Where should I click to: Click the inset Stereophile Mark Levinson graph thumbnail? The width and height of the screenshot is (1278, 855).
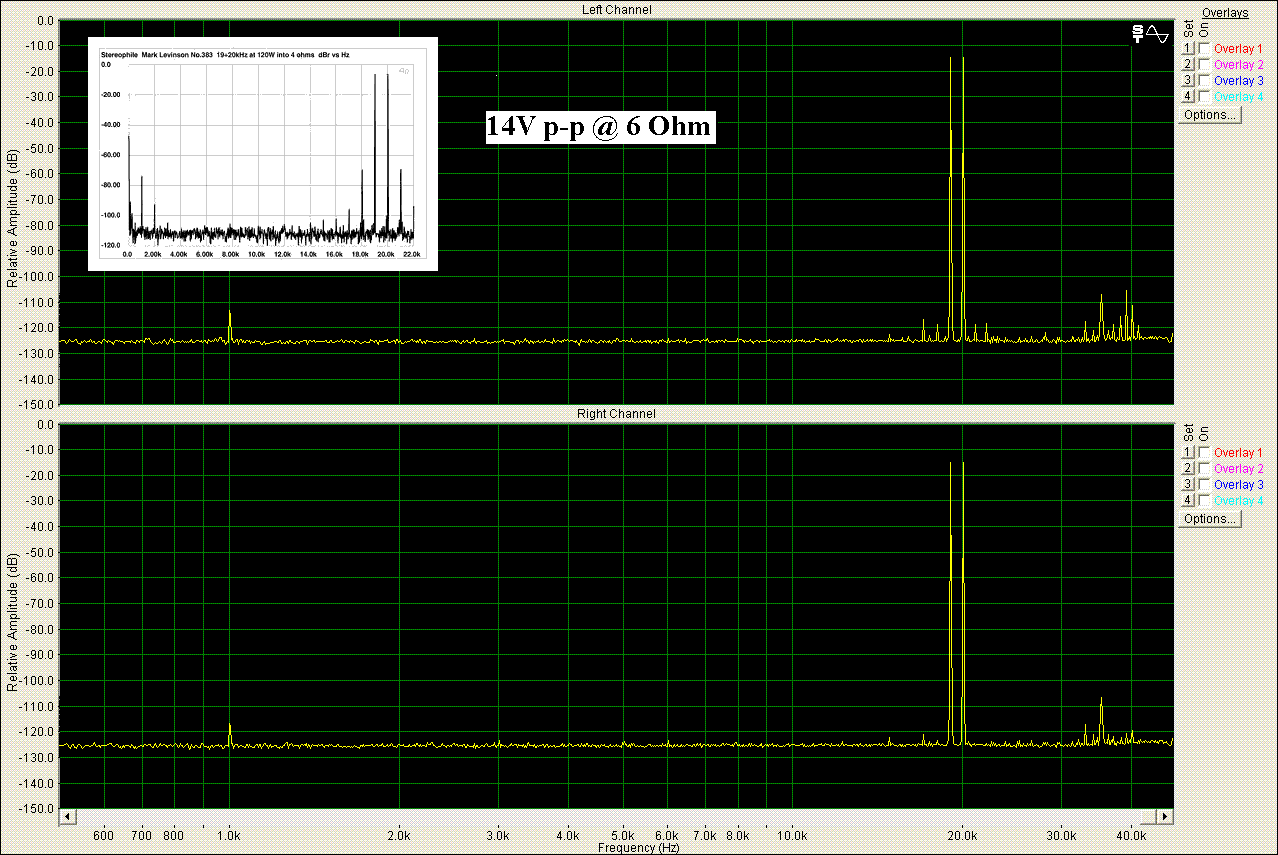point(263,153)
